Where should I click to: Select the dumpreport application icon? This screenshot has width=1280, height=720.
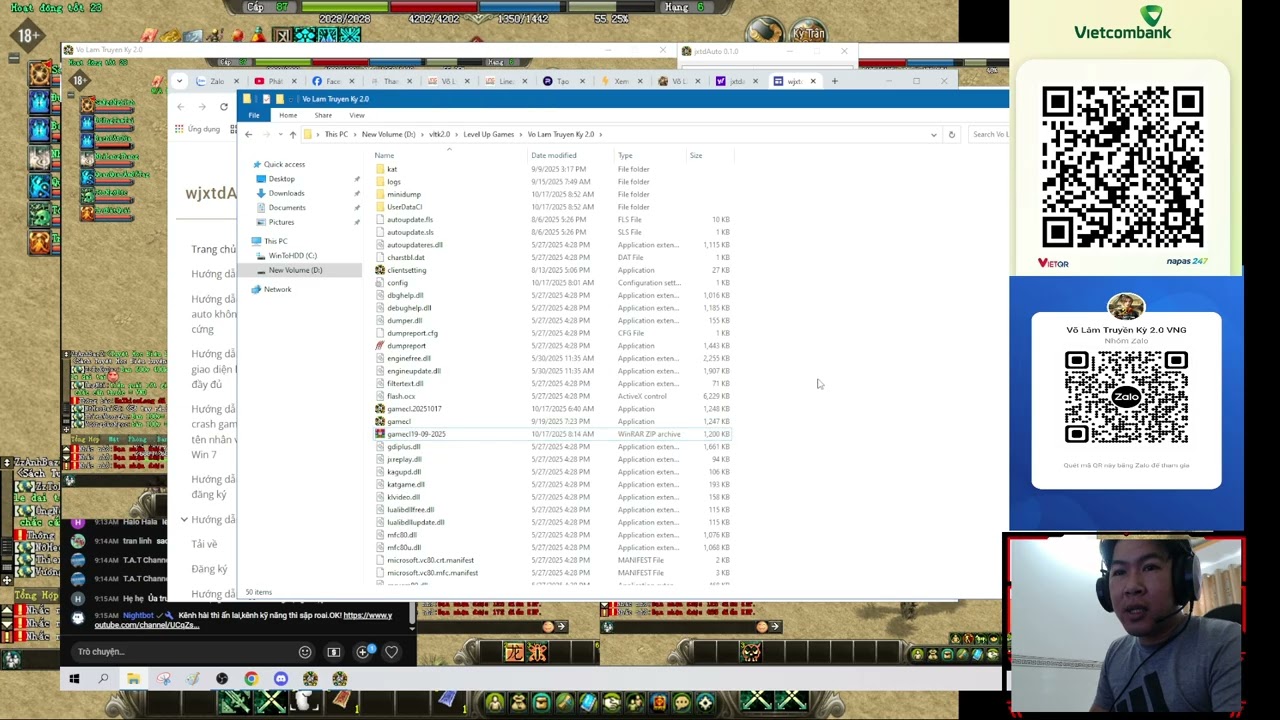click(380, 346)
